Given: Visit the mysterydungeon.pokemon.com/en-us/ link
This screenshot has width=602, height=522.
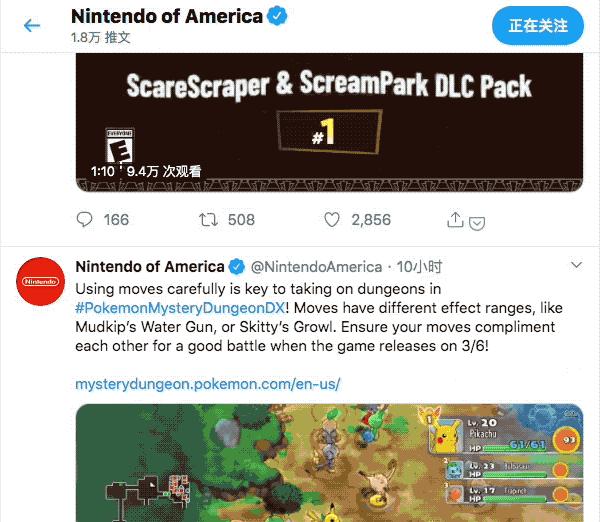Looking at the screenshot, I should (x=208, y=384).
